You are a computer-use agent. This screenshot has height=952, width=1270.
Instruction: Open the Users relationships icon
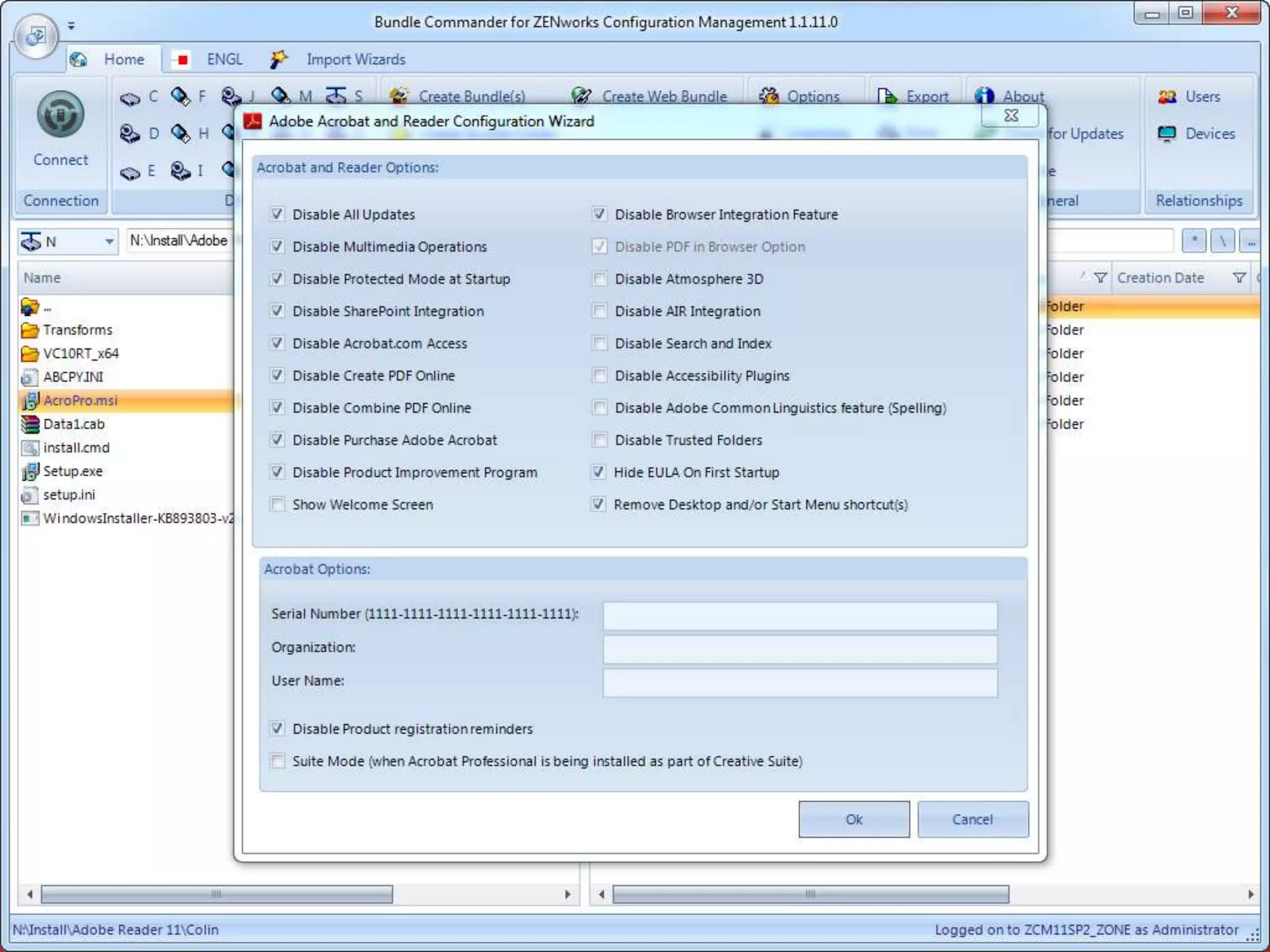click(x=1167, y=97)
